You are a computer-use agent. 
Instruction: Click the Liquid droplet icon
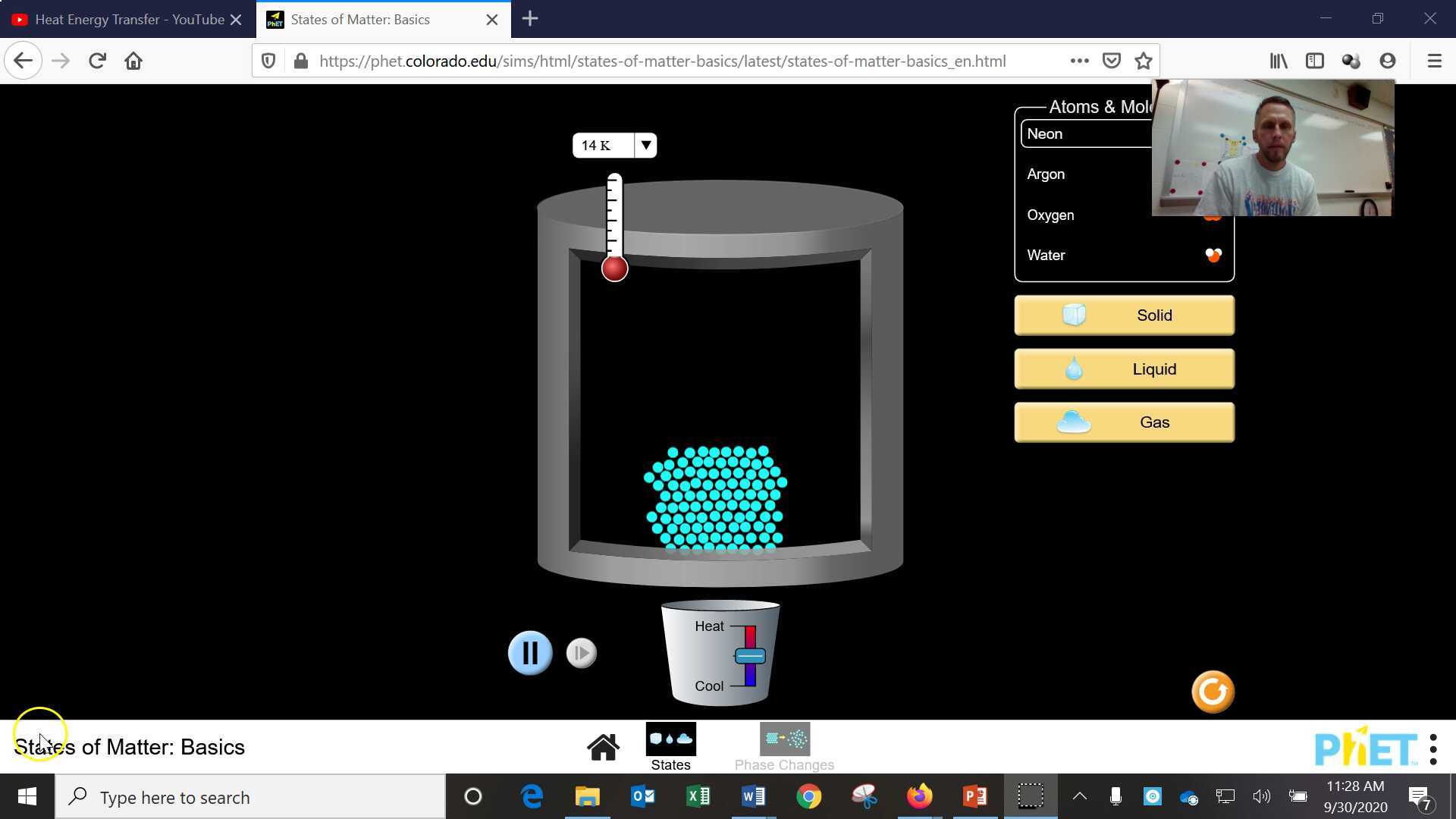click(1073, 369)
